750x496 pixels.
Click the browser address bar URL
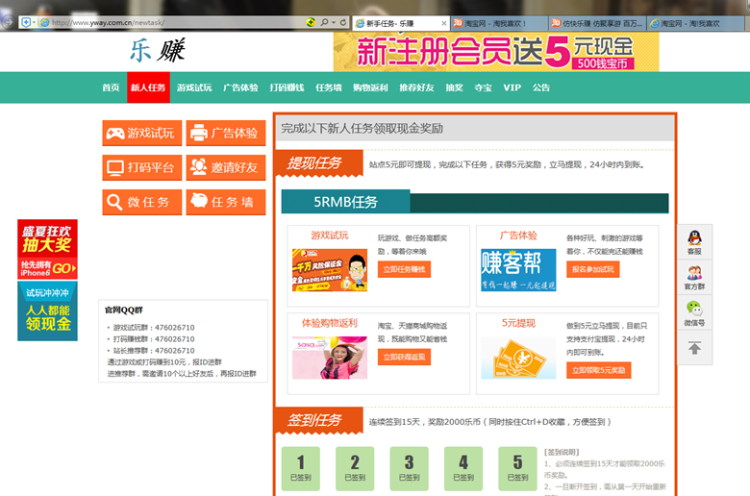coord(109,22)
